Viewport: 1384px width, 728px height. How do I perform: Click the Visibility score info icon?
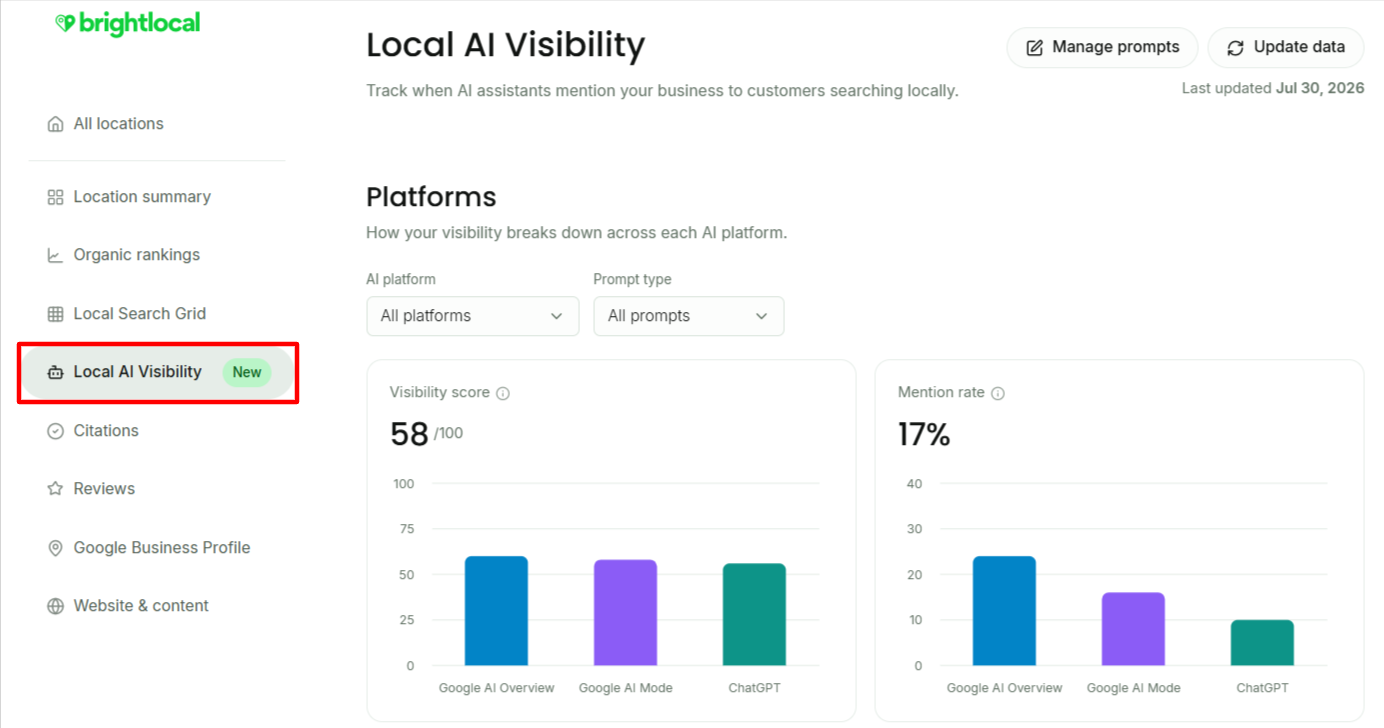tap(503, 393)
